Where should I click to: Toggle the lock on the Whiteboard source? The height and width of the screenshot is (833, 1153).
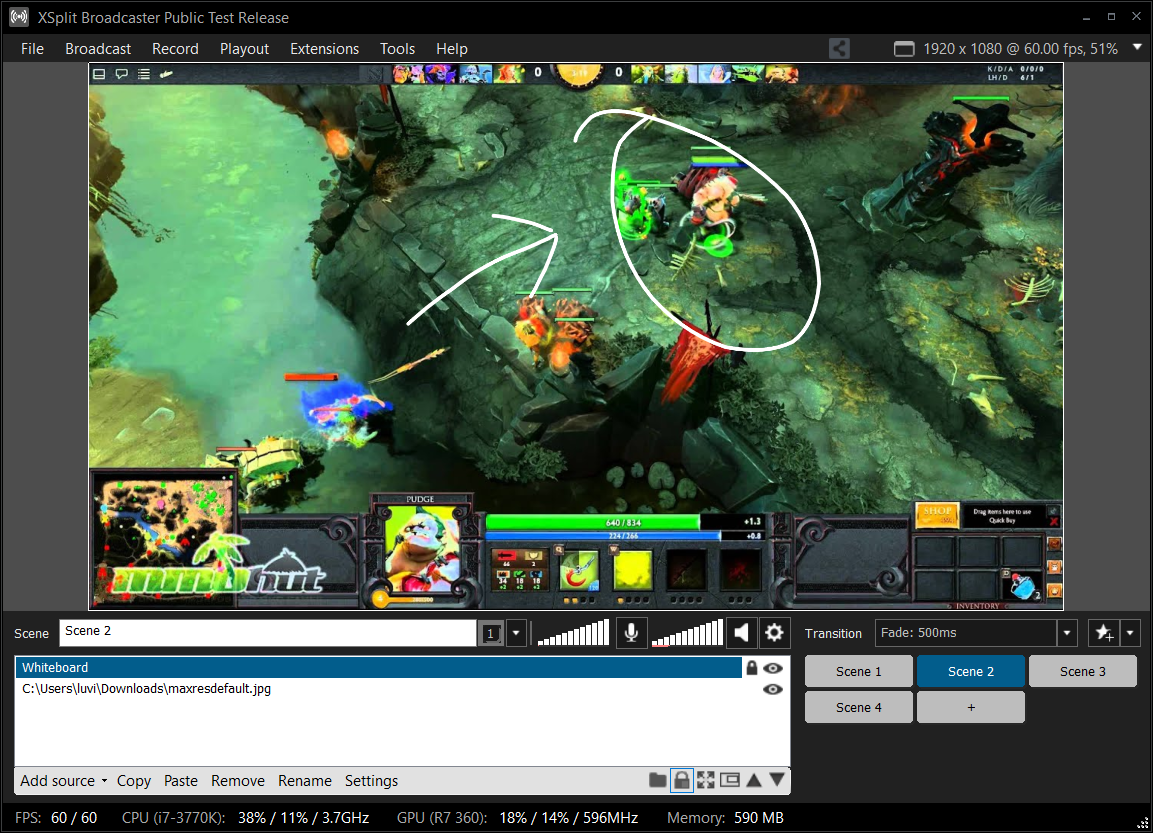[752, 668]
